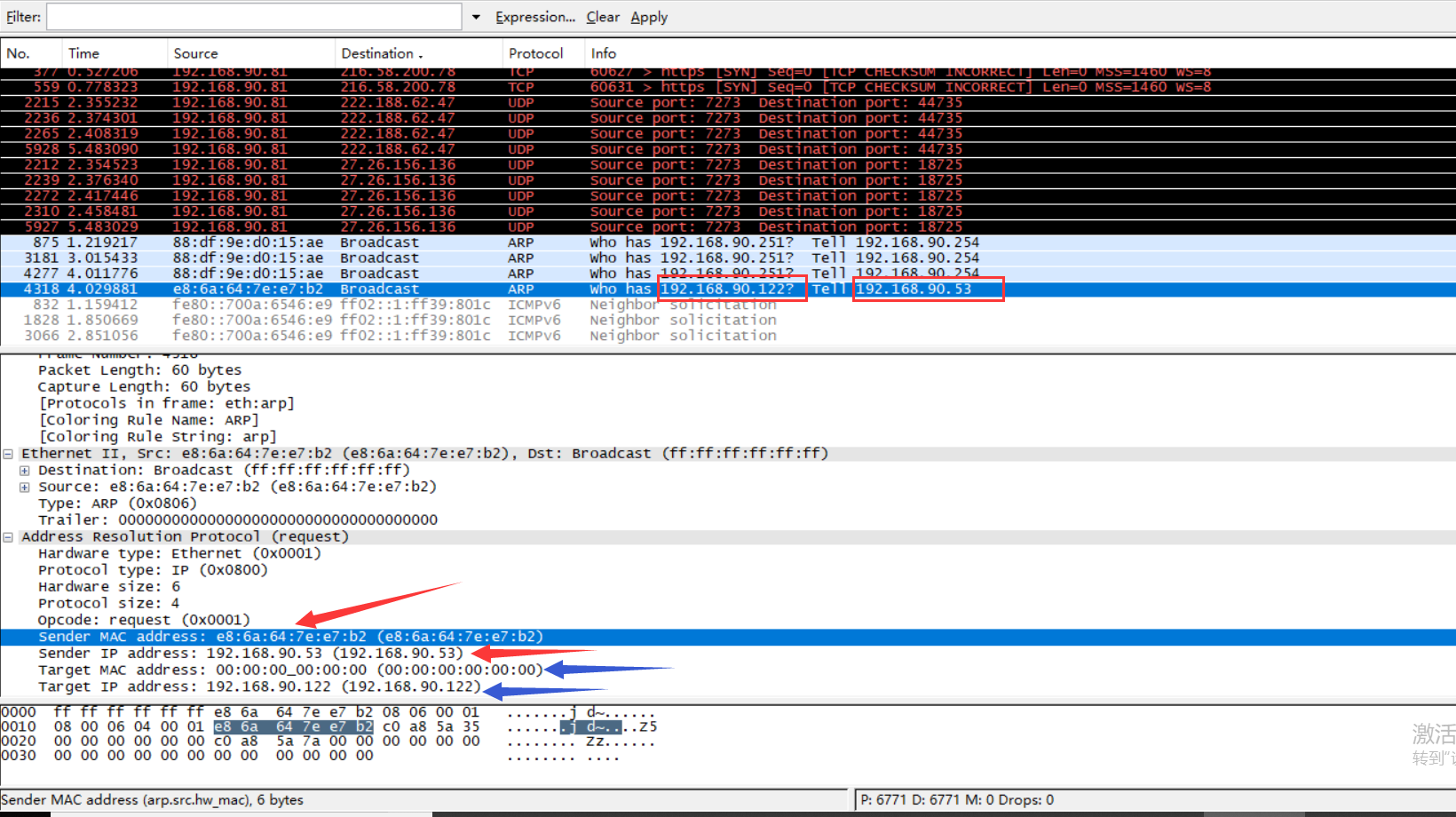Select ARP packet 4277 row
Viewport: 1456px width, 817px height.
click(728, 274)
